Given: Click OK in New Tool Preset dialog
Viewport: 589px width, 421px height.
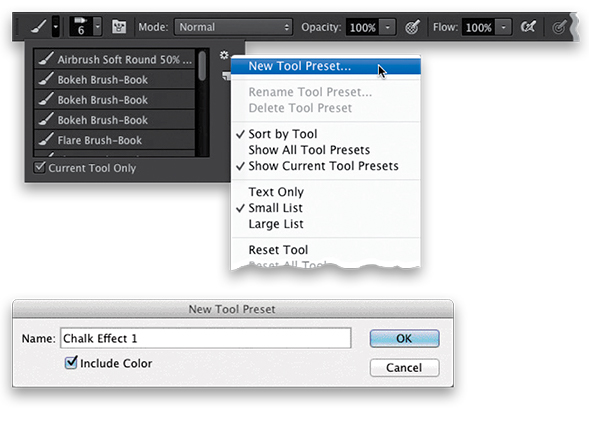Looking at the screenshot, I should (404, 338).
